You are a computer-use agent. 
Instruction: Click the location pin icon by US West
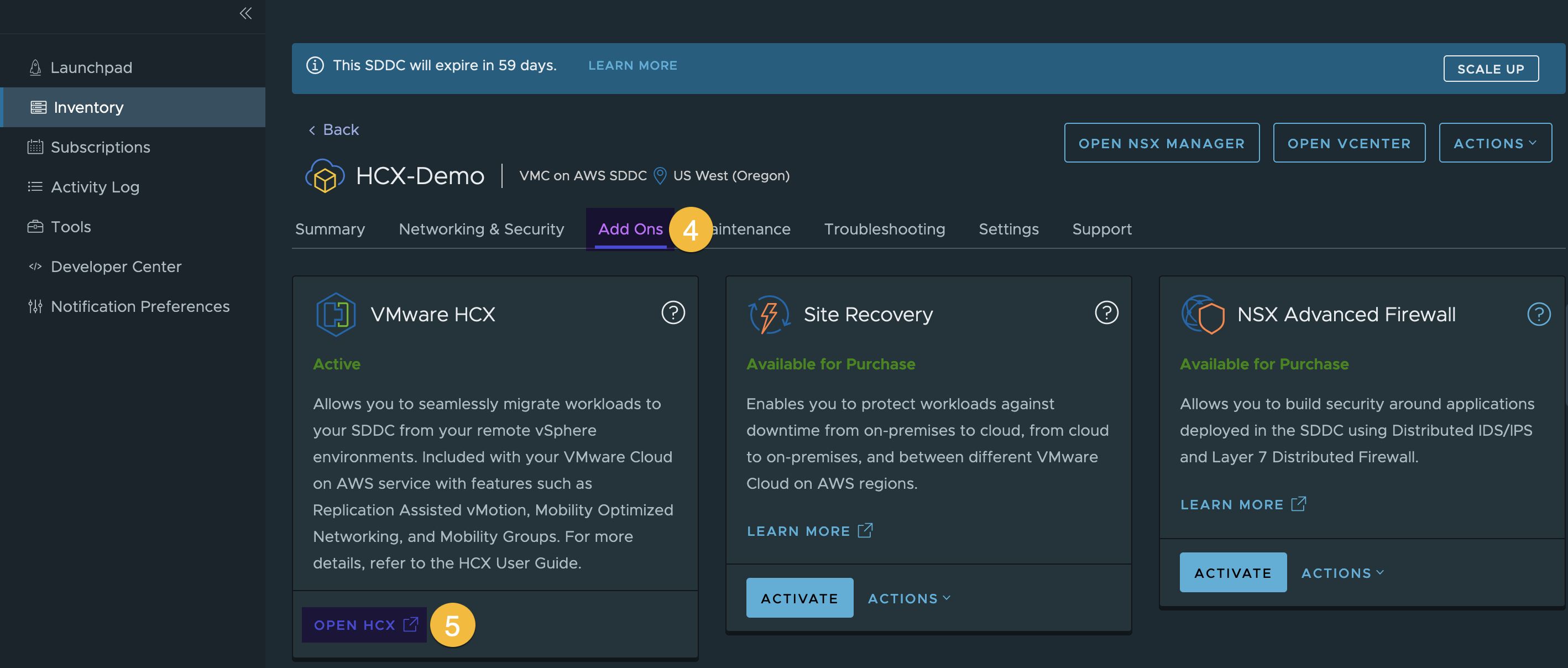tap(660, 175)
